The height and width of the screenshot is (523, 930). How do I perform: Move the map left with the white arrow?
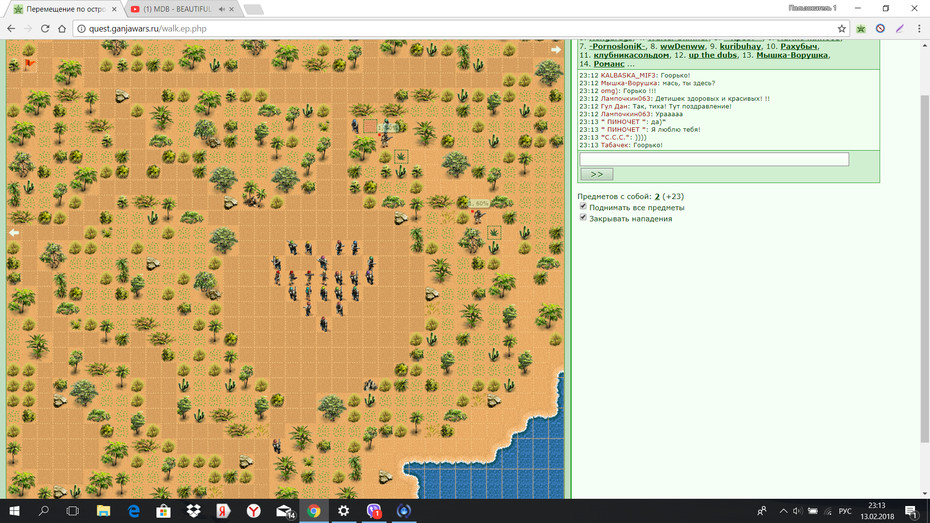pyautogui.click(x=14, y=233)
